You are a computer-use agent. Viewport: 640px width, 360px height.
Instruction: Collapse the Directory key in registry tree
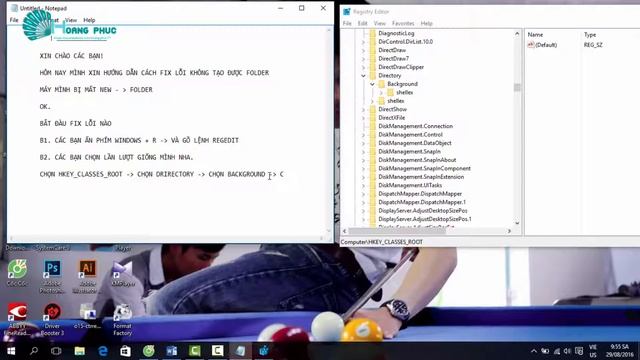pos(363,76)
